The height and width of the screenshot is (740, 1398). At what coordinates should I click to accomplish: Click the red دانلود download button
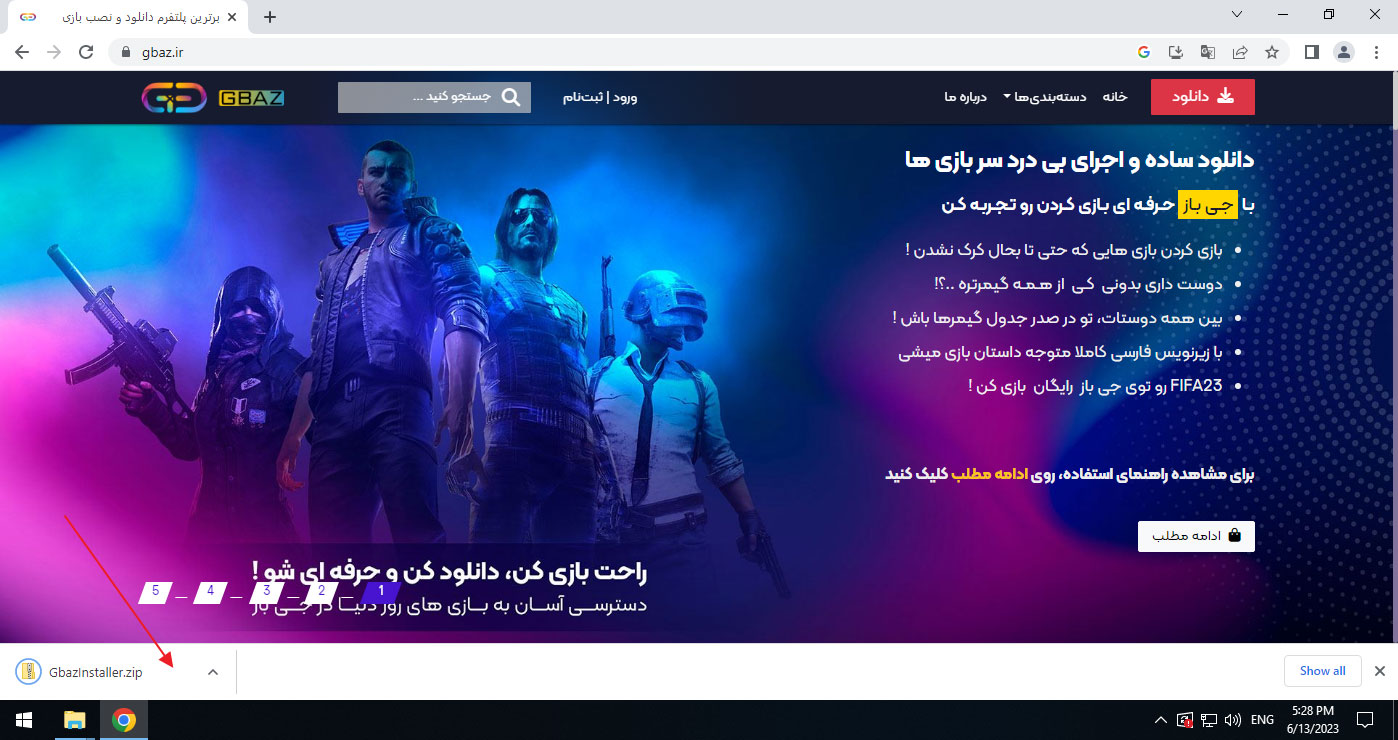point(1202,97)
